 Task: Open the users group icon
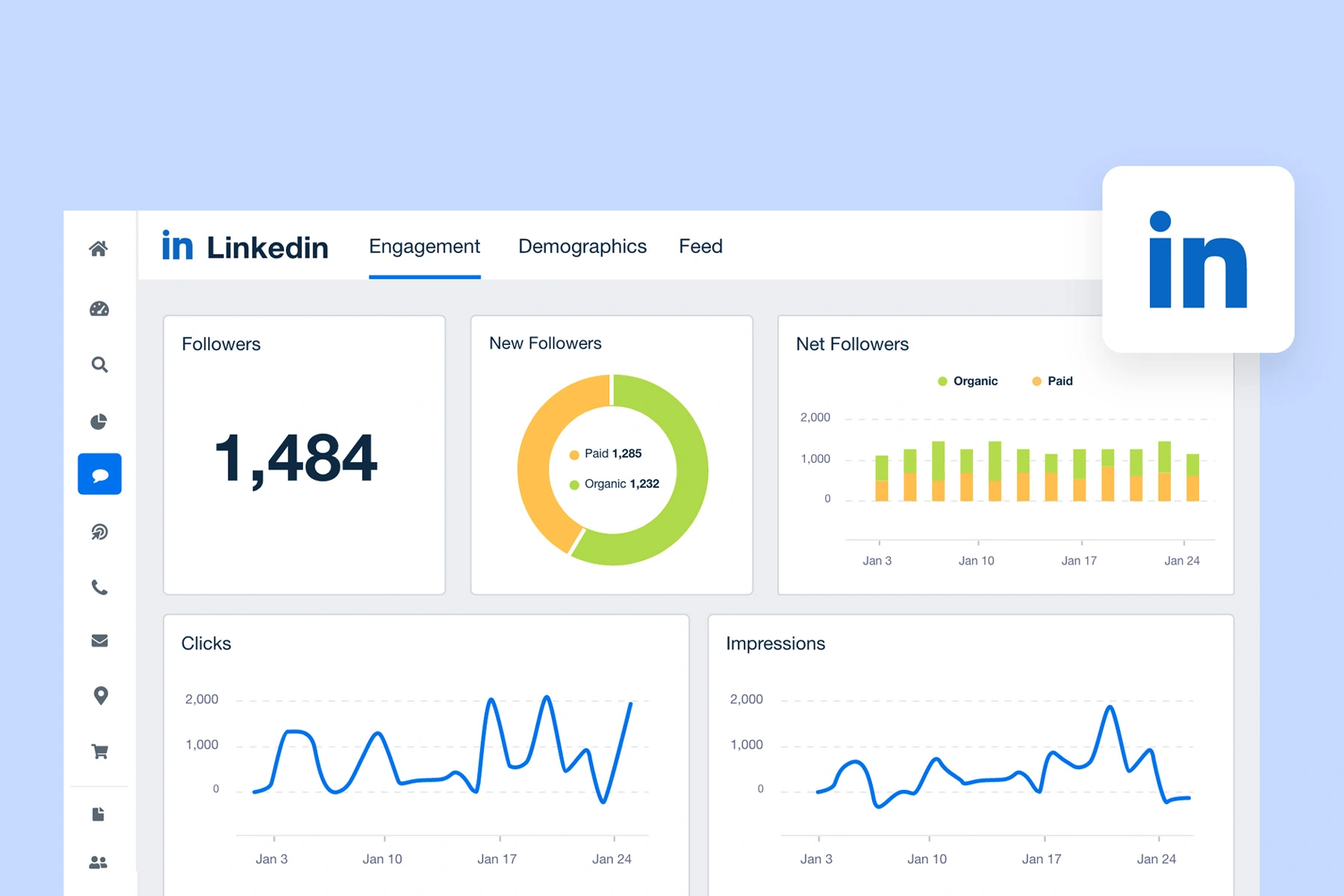(99, 862)
